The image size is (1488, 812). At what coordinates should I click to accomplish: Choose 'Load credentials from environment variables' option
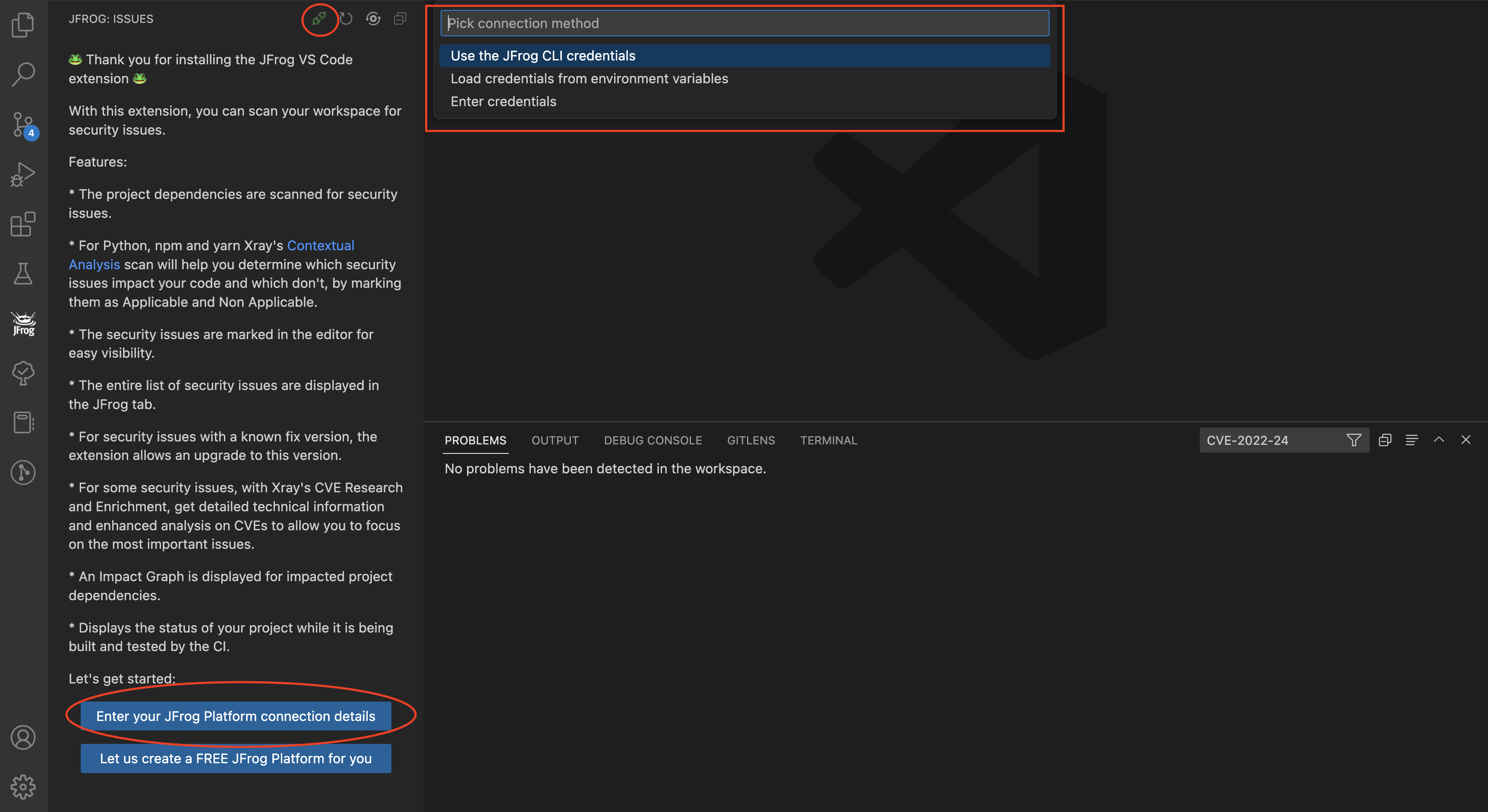[589, 79]
